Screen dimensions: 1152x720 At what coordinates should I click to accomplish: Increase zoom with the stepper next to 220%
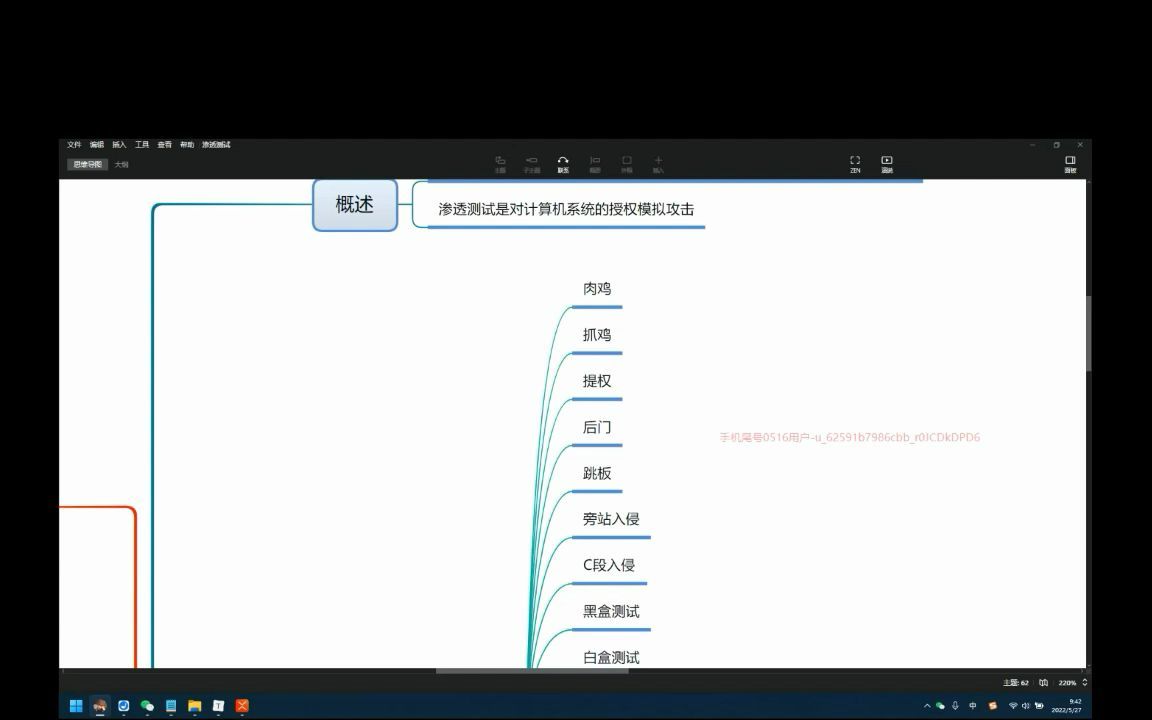coord(1085,679)
